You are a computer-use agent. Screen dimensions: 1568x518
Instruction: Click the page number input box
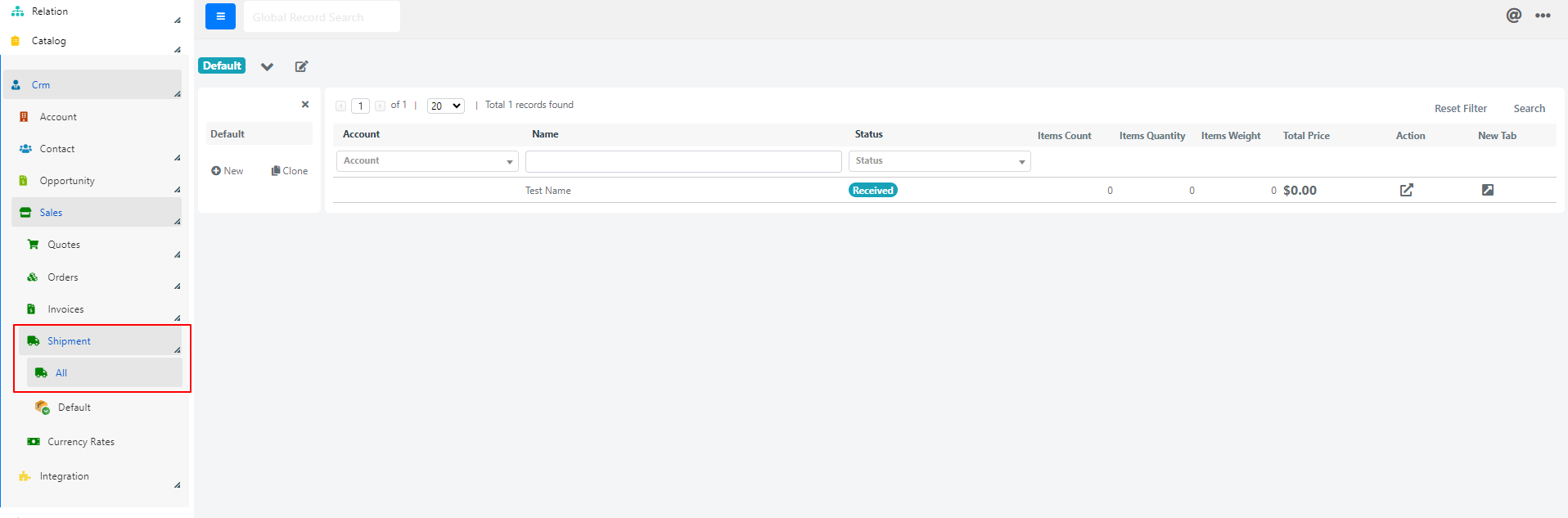tap(360, 106)
